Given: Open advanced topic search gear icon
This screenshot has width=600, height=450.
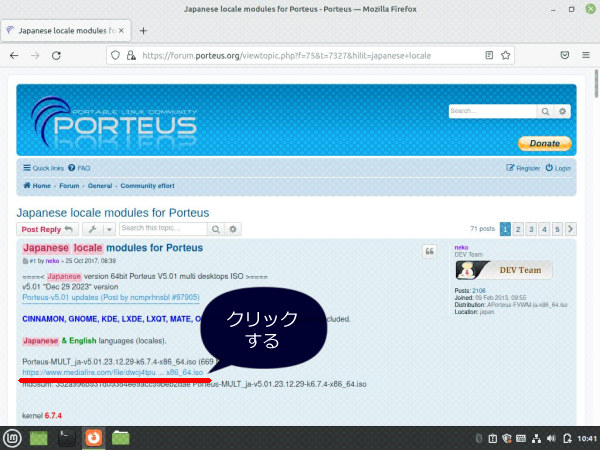Looking at the screenshot, I should tap(233, 229).
